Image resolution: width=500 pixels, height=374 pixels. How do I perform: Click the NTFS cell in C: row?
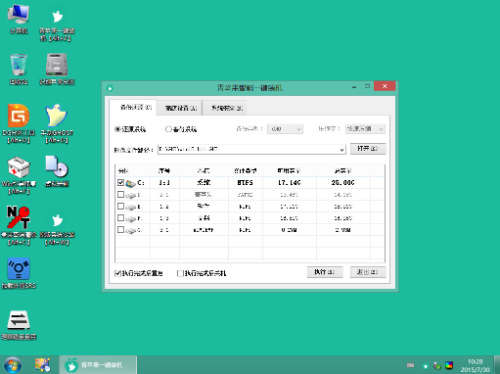245,183
